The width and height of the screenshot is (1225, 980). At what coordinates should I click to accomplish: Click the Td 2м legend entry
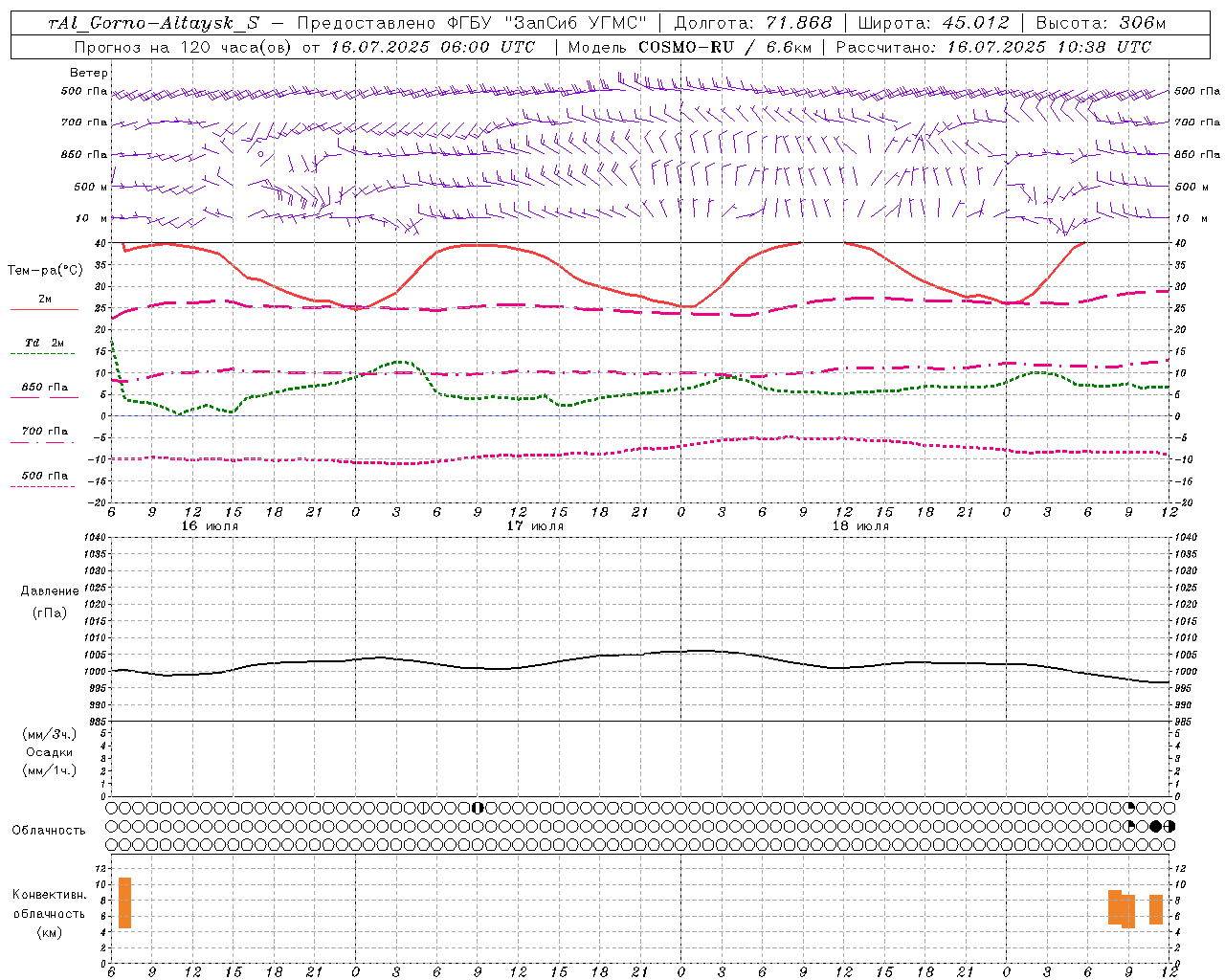click(x=45, y=343)
